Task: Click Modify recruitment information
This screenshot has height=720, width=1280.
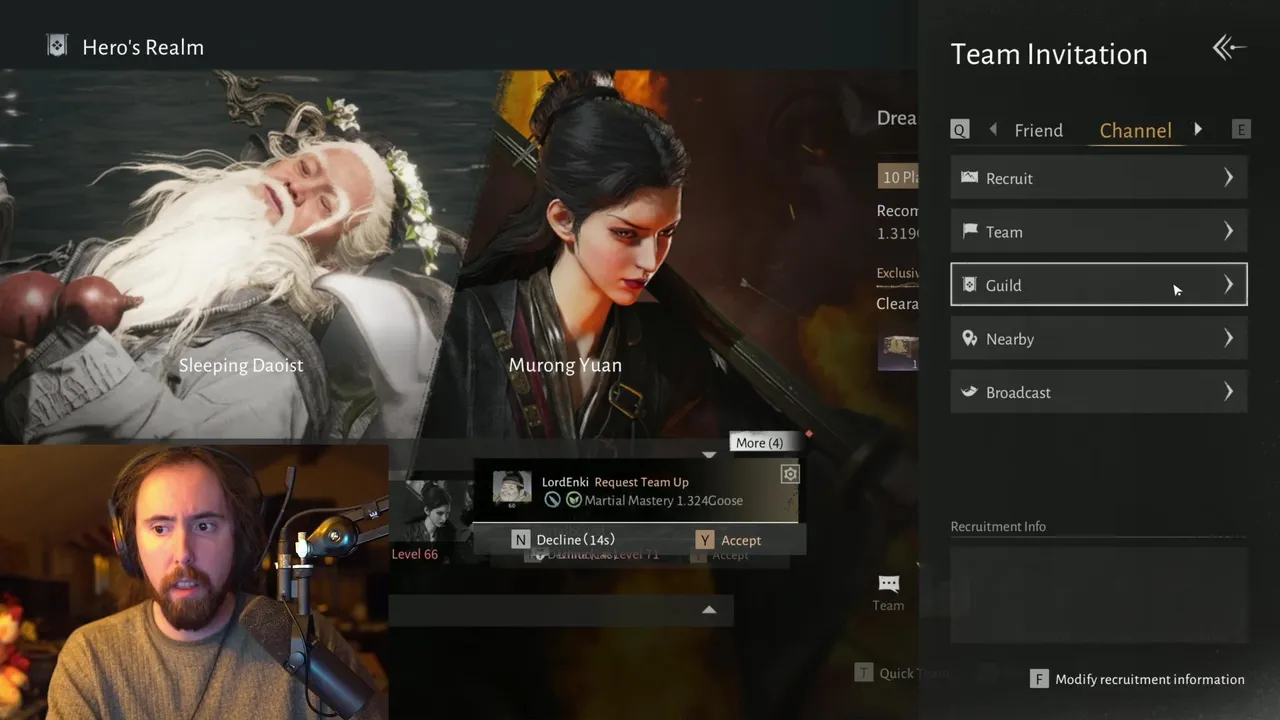Action: coord(1150,679)
